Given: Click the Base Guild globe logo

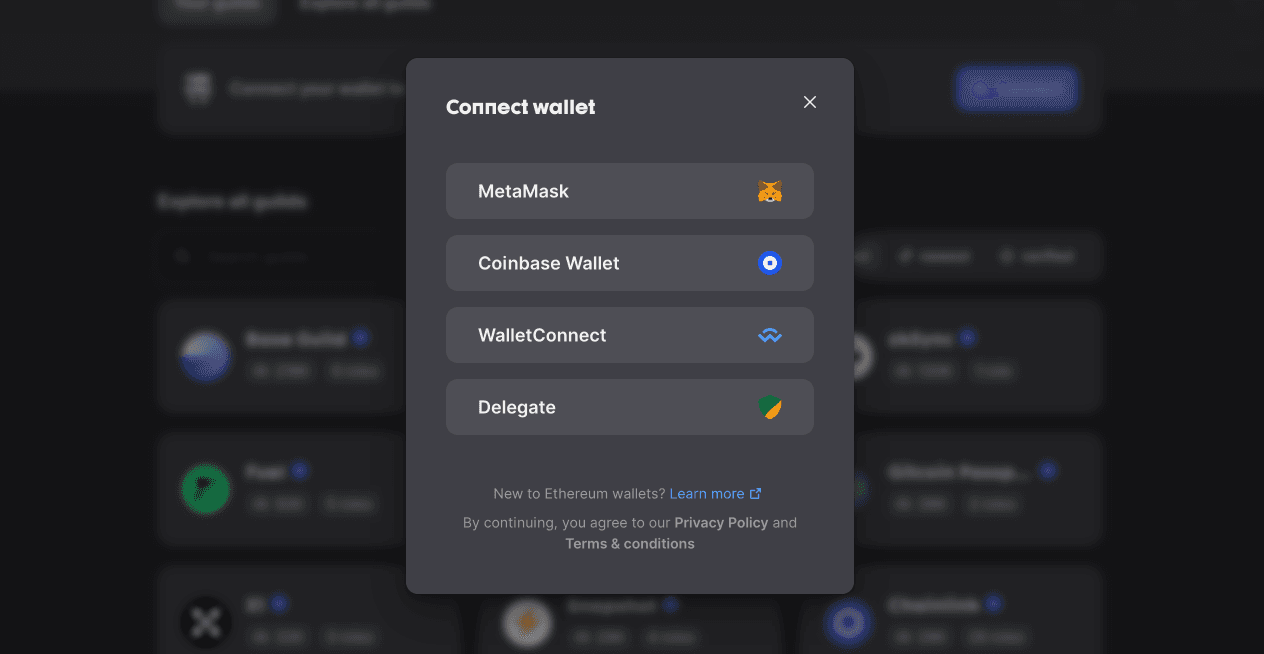Looking at the screenshot, I should tap(205, 356).
